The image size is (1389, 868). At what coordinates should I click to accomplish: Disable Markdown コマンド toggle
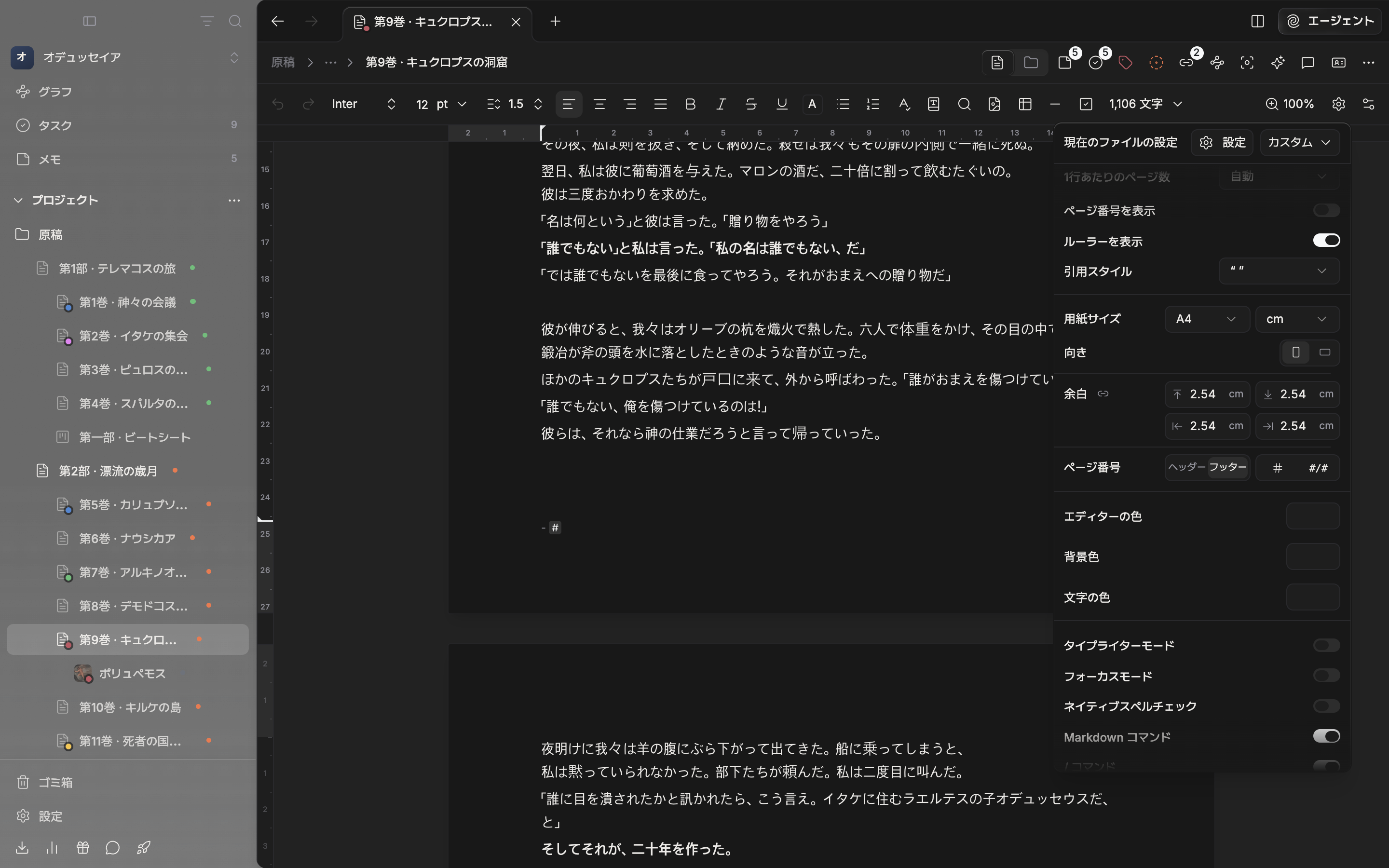coord(1326,736)
